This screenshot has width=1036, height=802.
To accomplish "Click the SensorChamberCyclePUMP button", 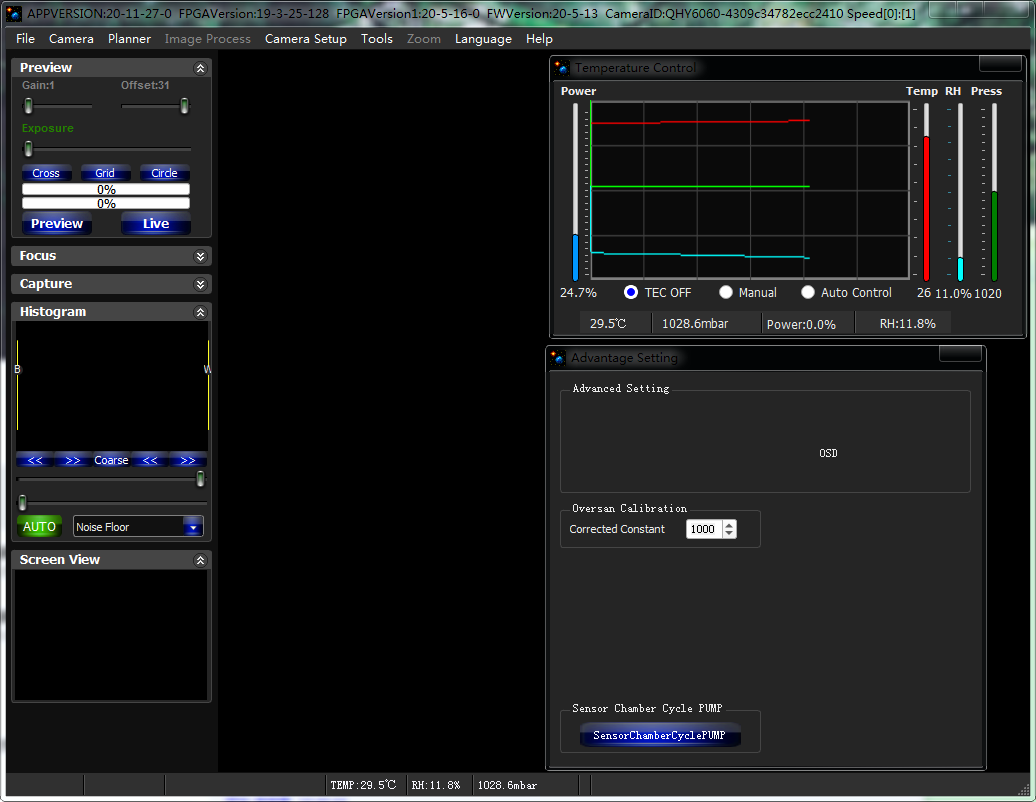I will click(659, 735).
